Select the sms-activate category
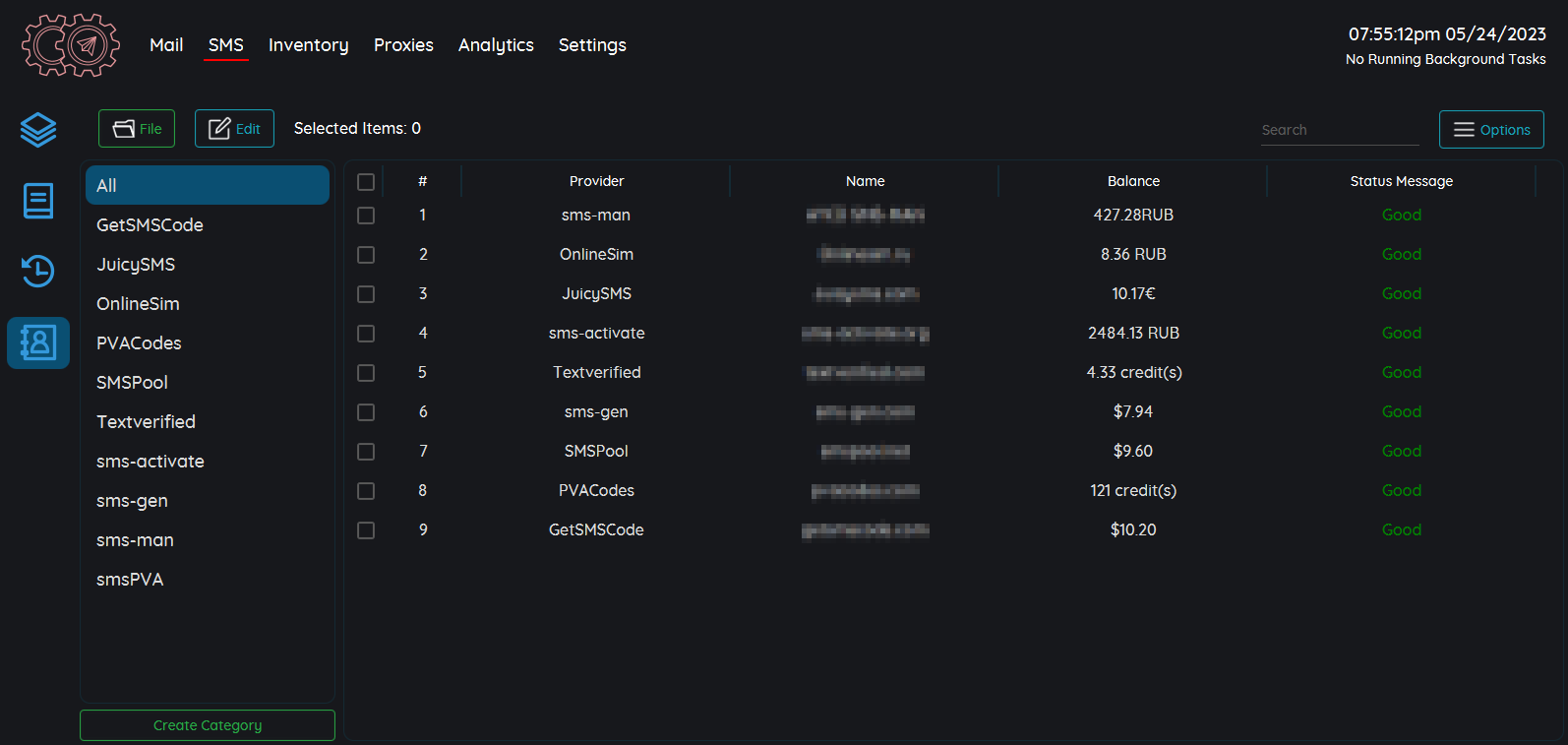Viewport: 1568px width, 745px height. [x=208, y=461]
